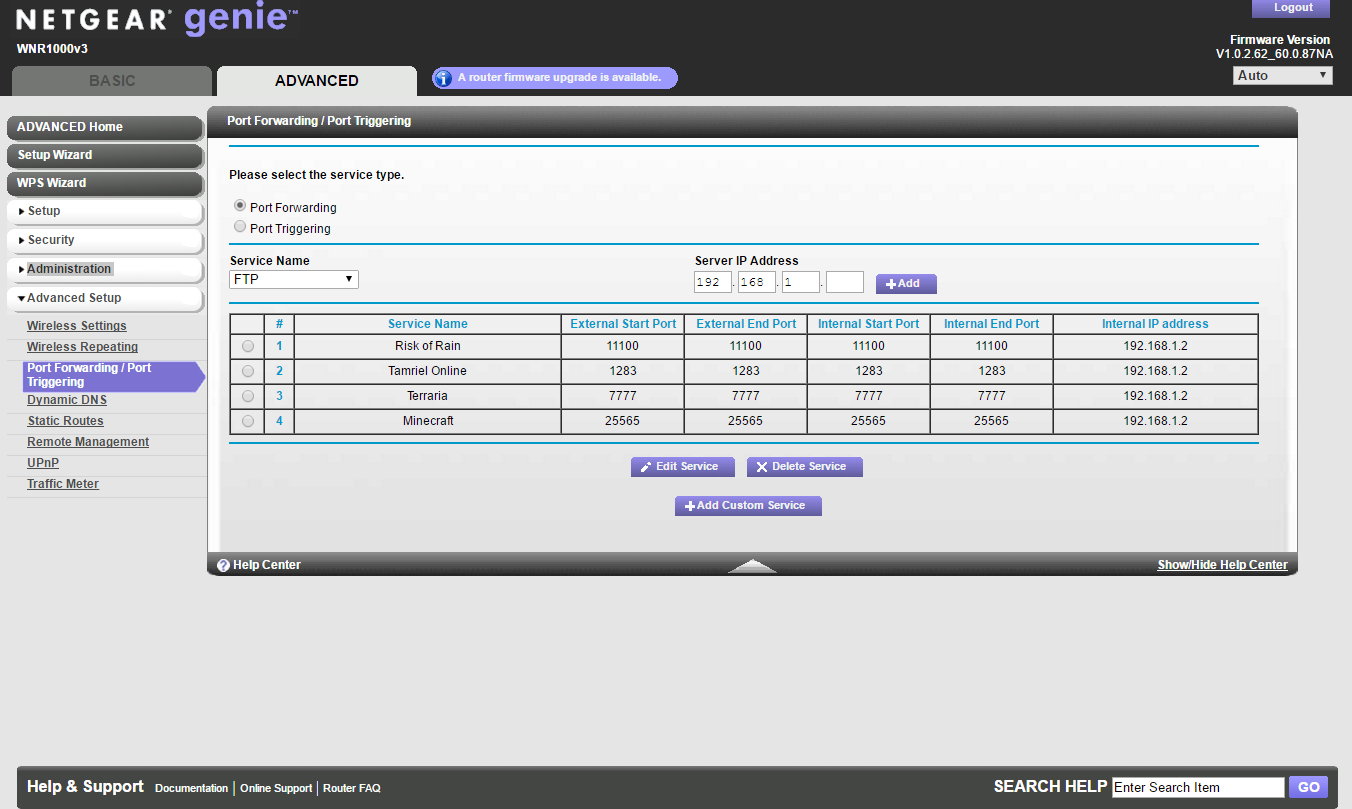Click the Internal Start Port column header
This screenshot has height=809, width=1352.
pos(869,324)
